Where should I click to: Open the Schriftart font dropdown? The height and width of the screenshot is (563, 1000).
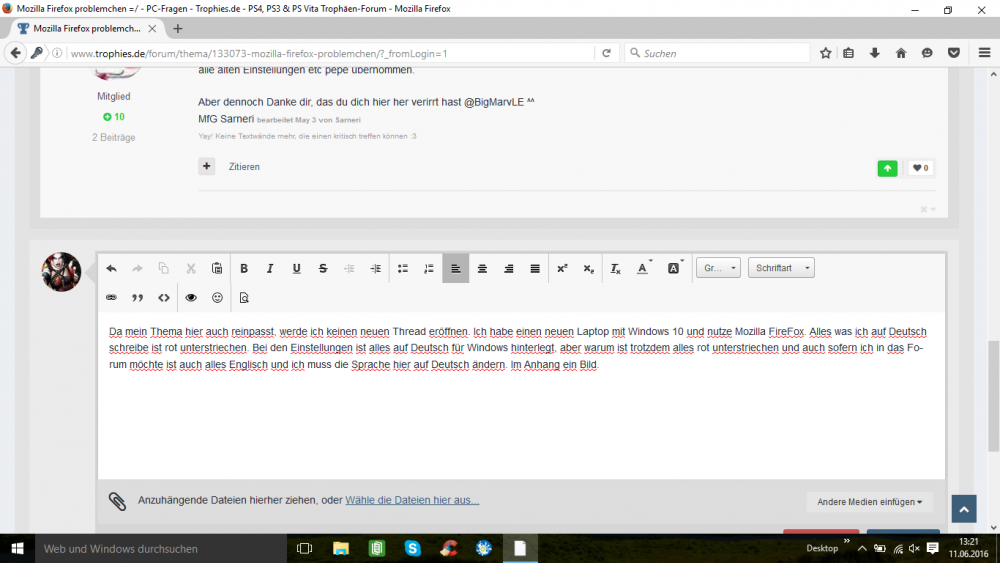click(x=781, y=268)
